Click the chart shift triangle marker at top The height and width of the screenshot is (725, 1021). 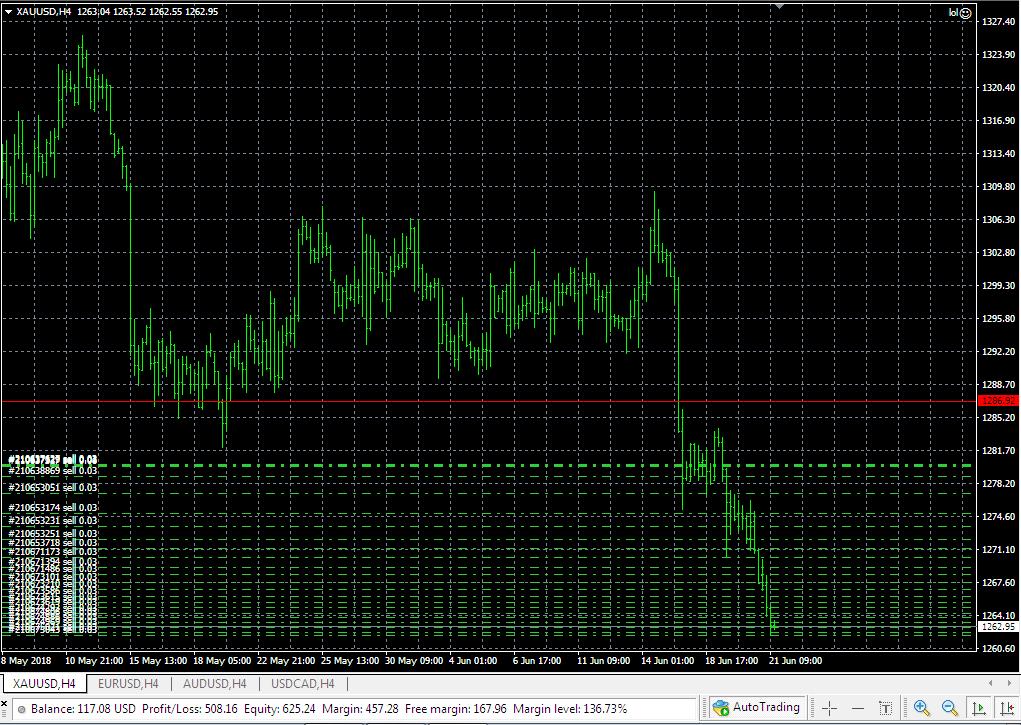779,6
